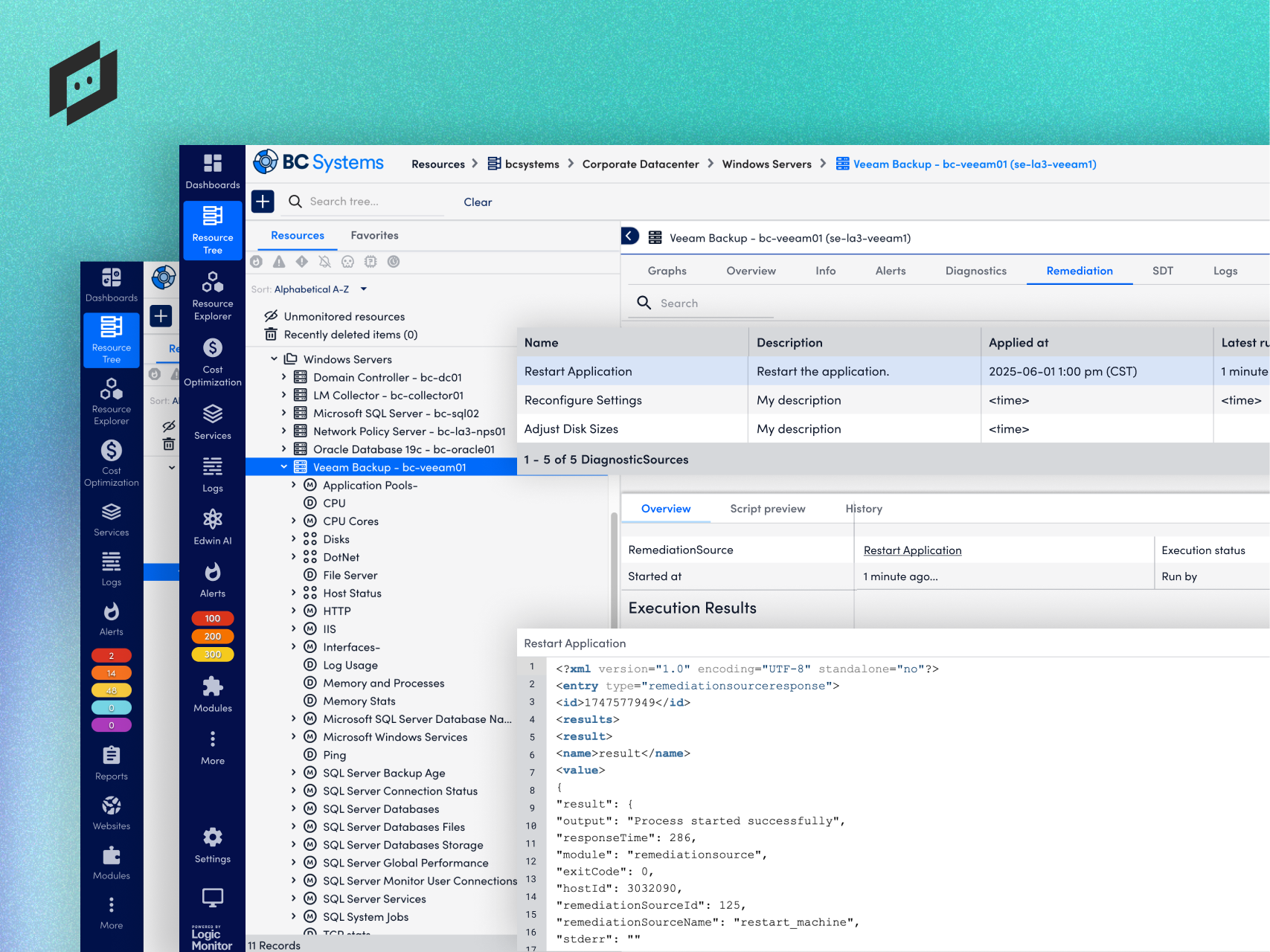The width and height of the screenshot is (1270, 952).
Task: Collapse the Veeam Backup - bc-veeam01 node
Action: [x=284, y=466]
